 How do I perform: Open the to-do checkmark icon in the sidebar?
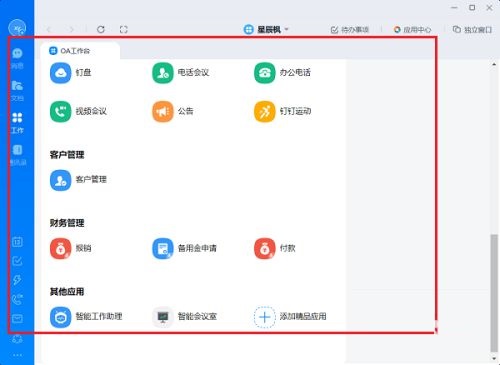coord(17,261)
